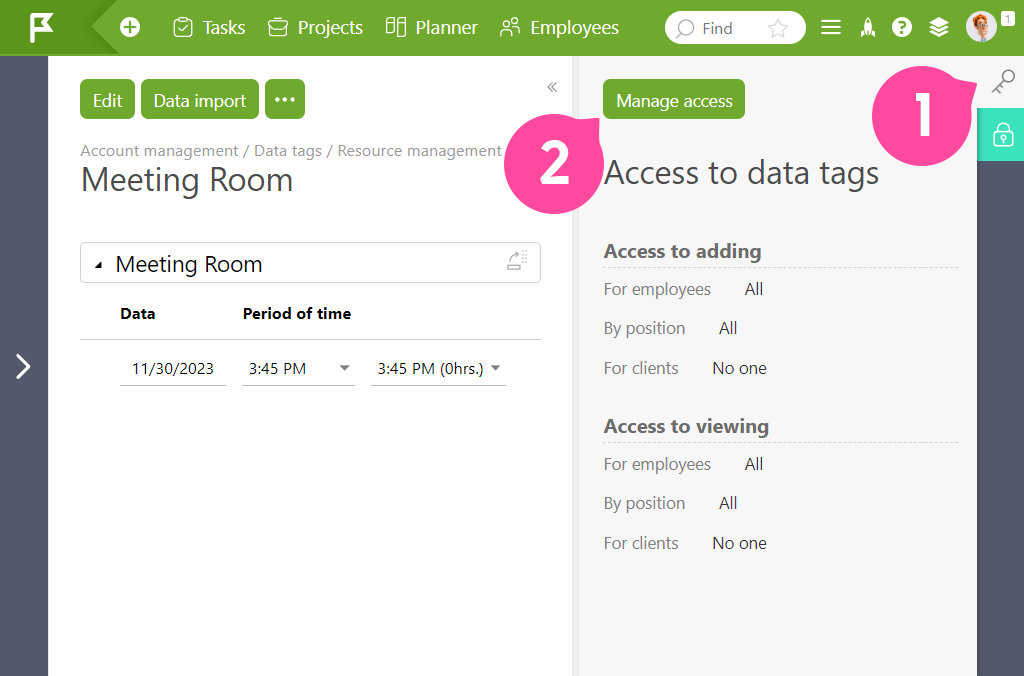Viewport: 1024px width, 676px height.
Task: Click the user avatar picture
Action: [x=981, y=27]
